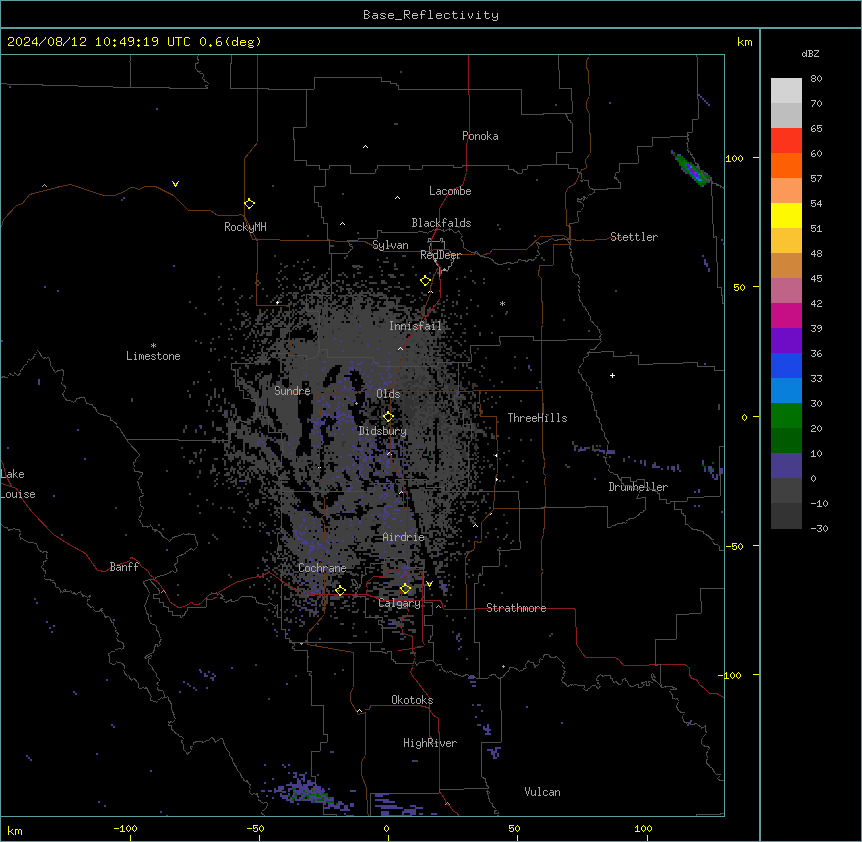Click the -100 tick on horizontal axis
The height and width of the screenshot is (842, 862).
tap(126, 829)
